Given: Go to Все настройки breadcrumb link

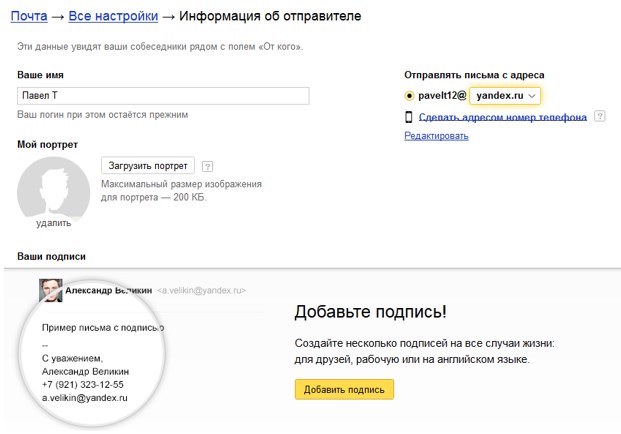Looking at the screenshot, I should (x=113, y=16).
